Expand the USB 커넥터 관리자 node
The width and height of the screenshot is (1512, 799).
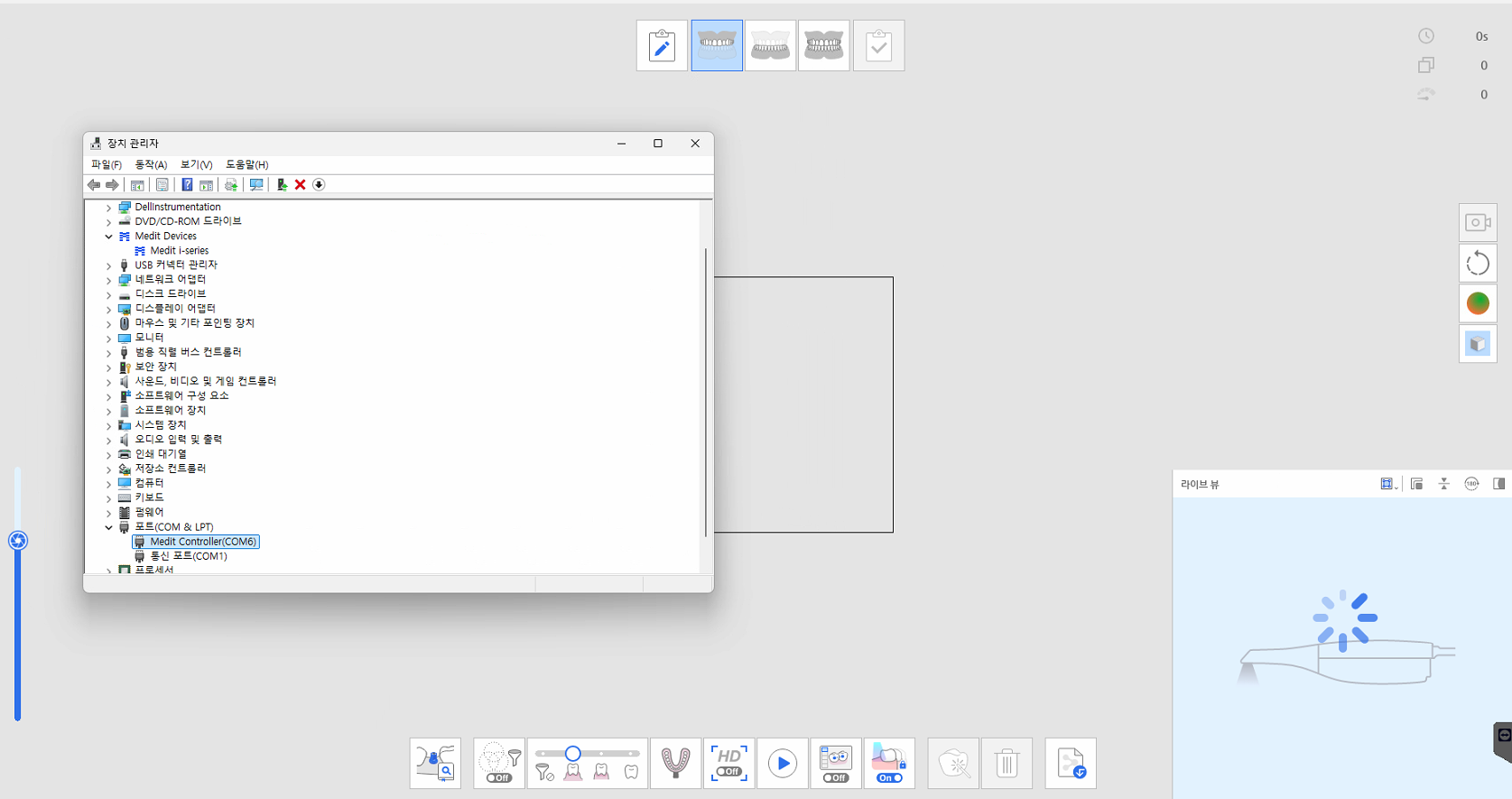tap(109, 265)
